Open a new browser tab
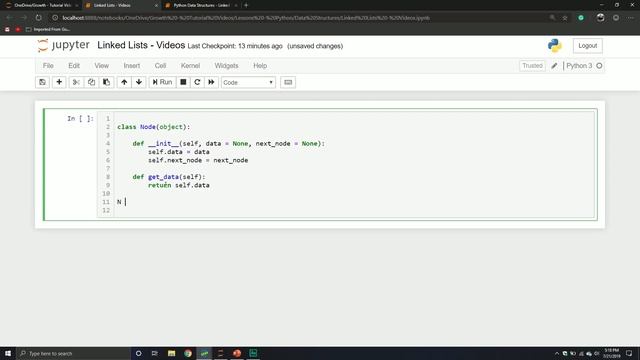Screen dimensions: 640x360 (246, 5)
